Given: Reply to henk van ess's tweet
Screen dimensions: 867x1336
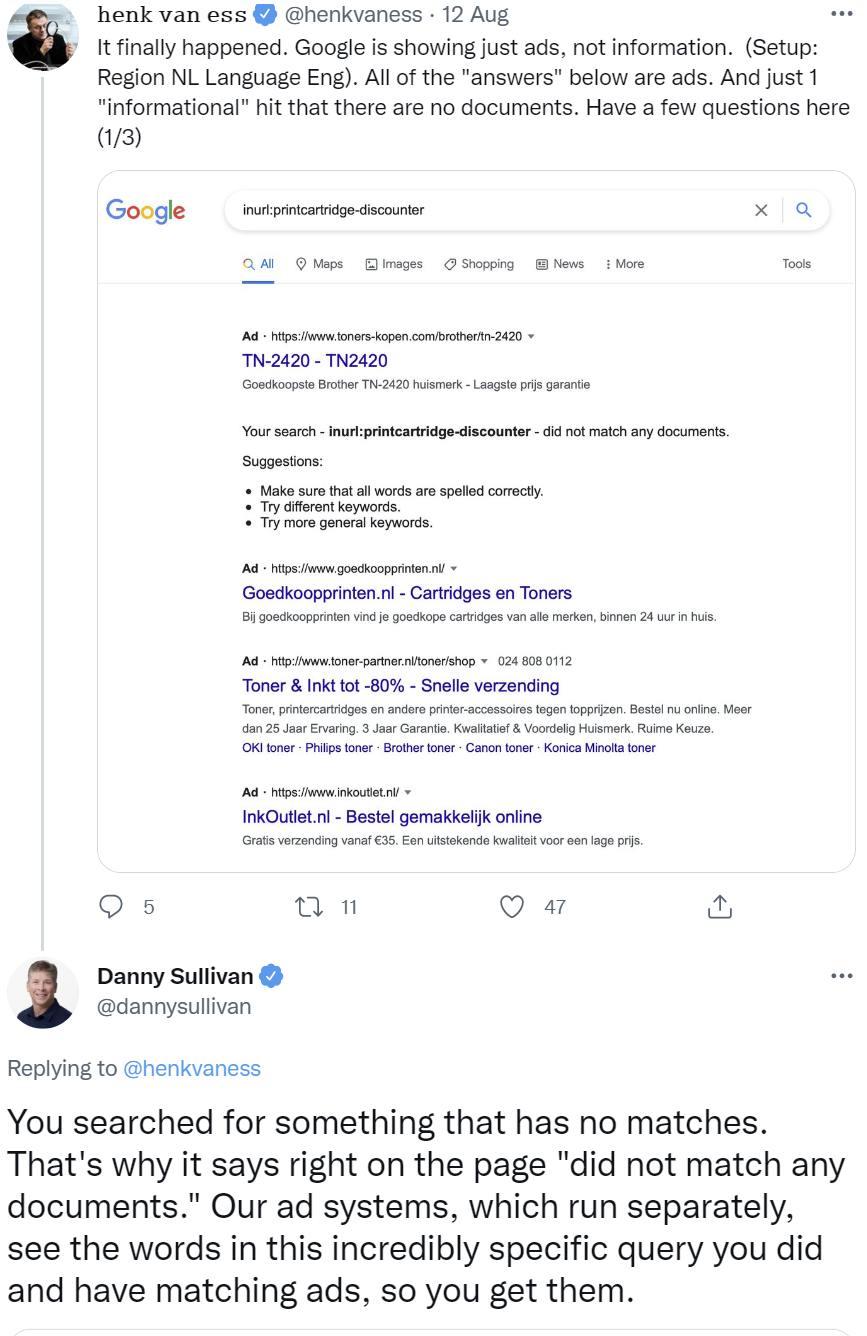Looking at the screenshot, I should point(111,907).
